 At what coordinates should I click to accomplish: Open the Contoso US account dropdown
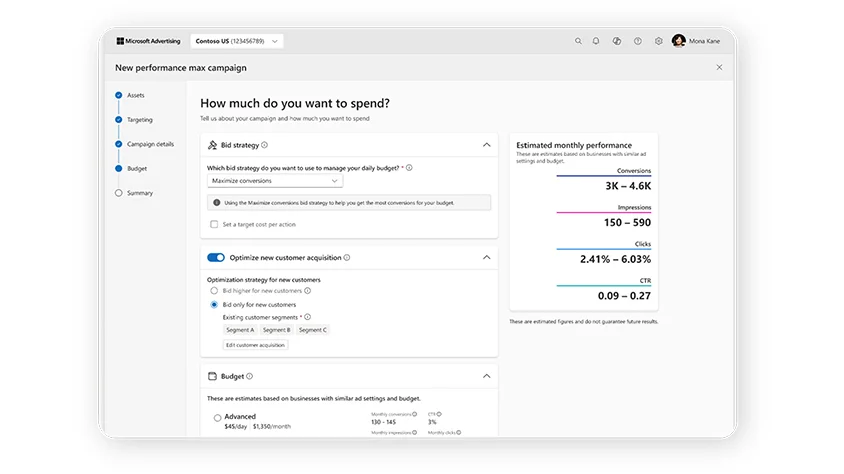click(237, 41)
